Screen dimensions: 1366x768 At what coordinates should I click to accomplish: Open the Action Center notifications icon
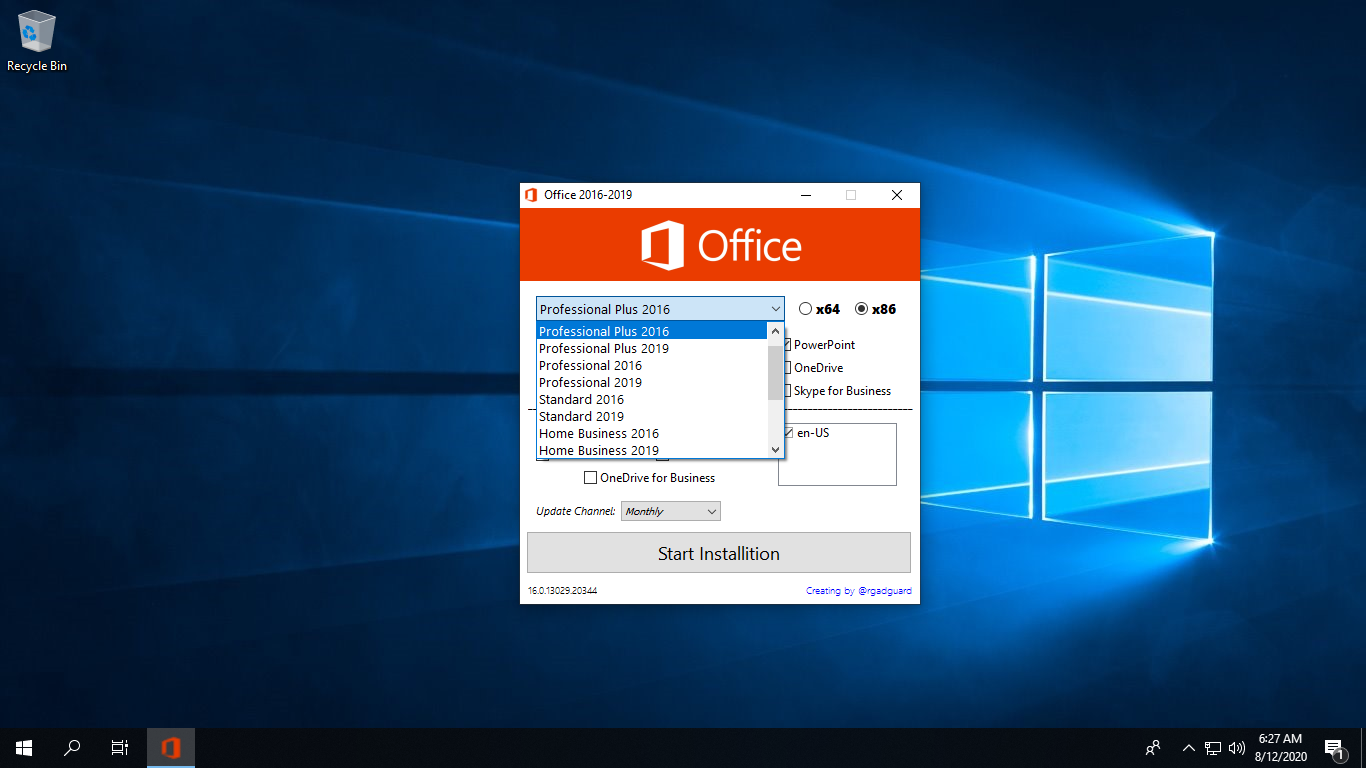point(1333,747)
